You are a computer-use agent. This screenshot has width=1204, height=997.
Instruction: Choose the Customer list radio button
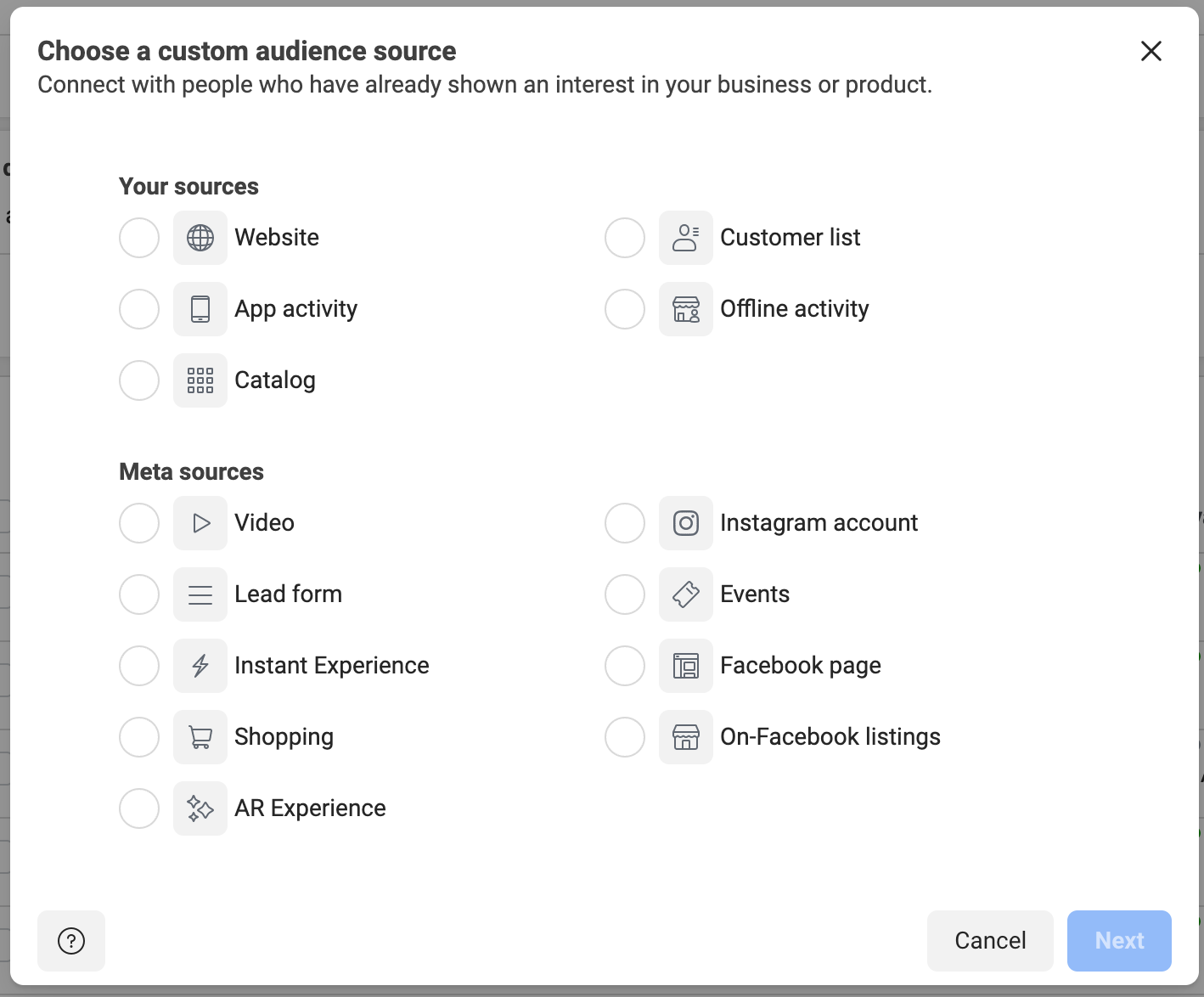point(625,238)
